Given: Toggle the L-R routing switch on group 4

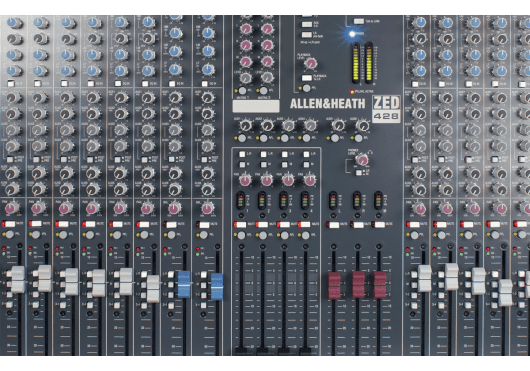Looking at the screenshot, I should [x=306, y=154].
